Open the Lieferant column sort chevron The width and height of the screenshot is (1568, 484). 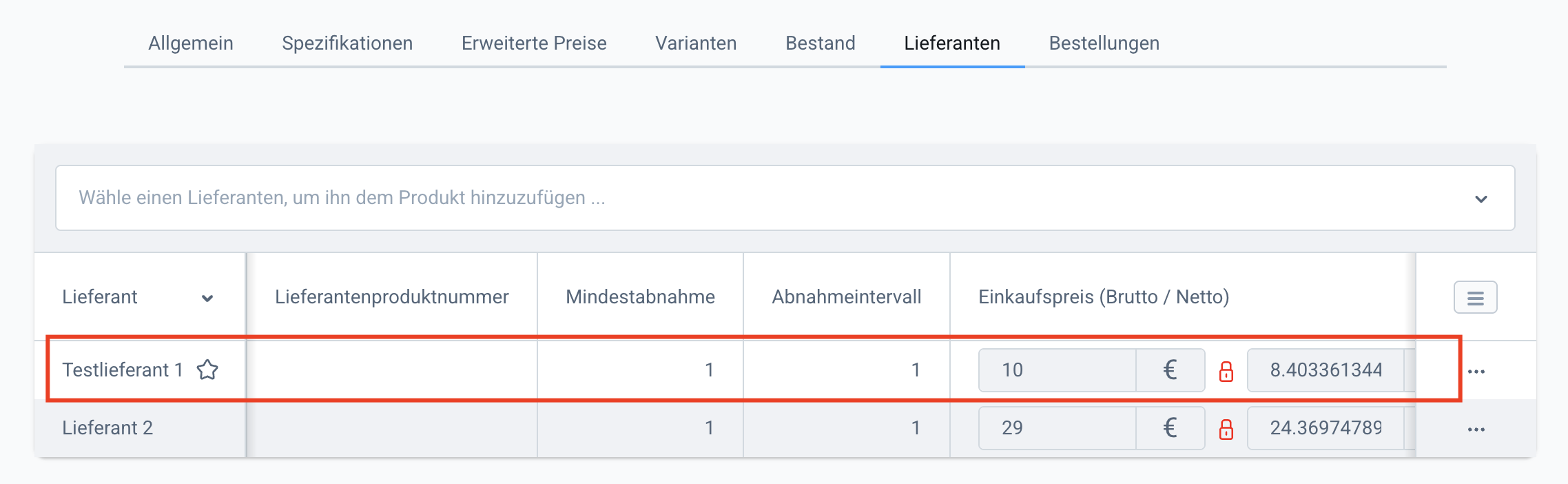pyautogui.click(x=207, y=298)
